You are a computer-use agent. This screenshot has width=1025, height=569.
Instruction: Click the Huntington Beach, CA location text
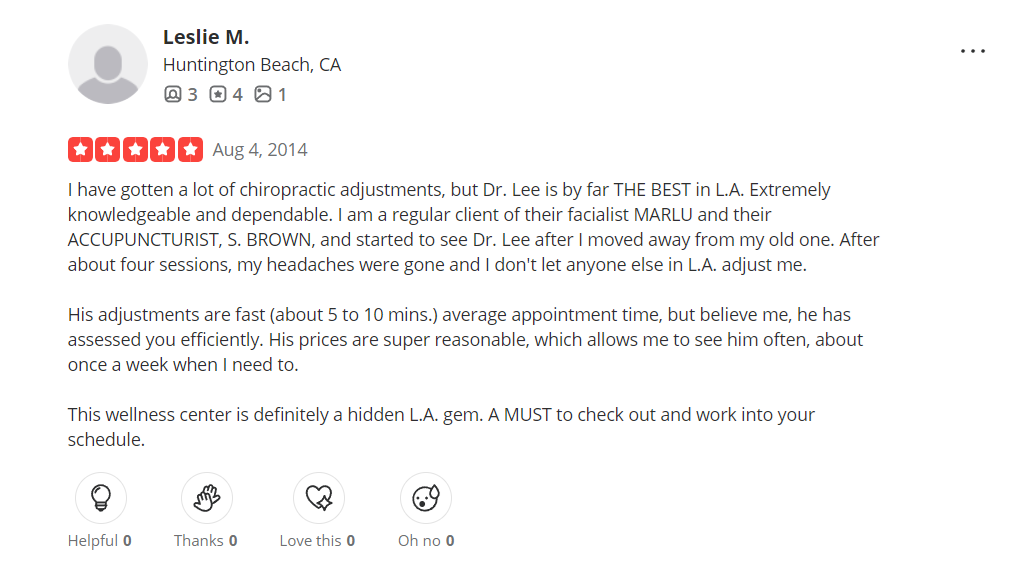coord(252,65)
